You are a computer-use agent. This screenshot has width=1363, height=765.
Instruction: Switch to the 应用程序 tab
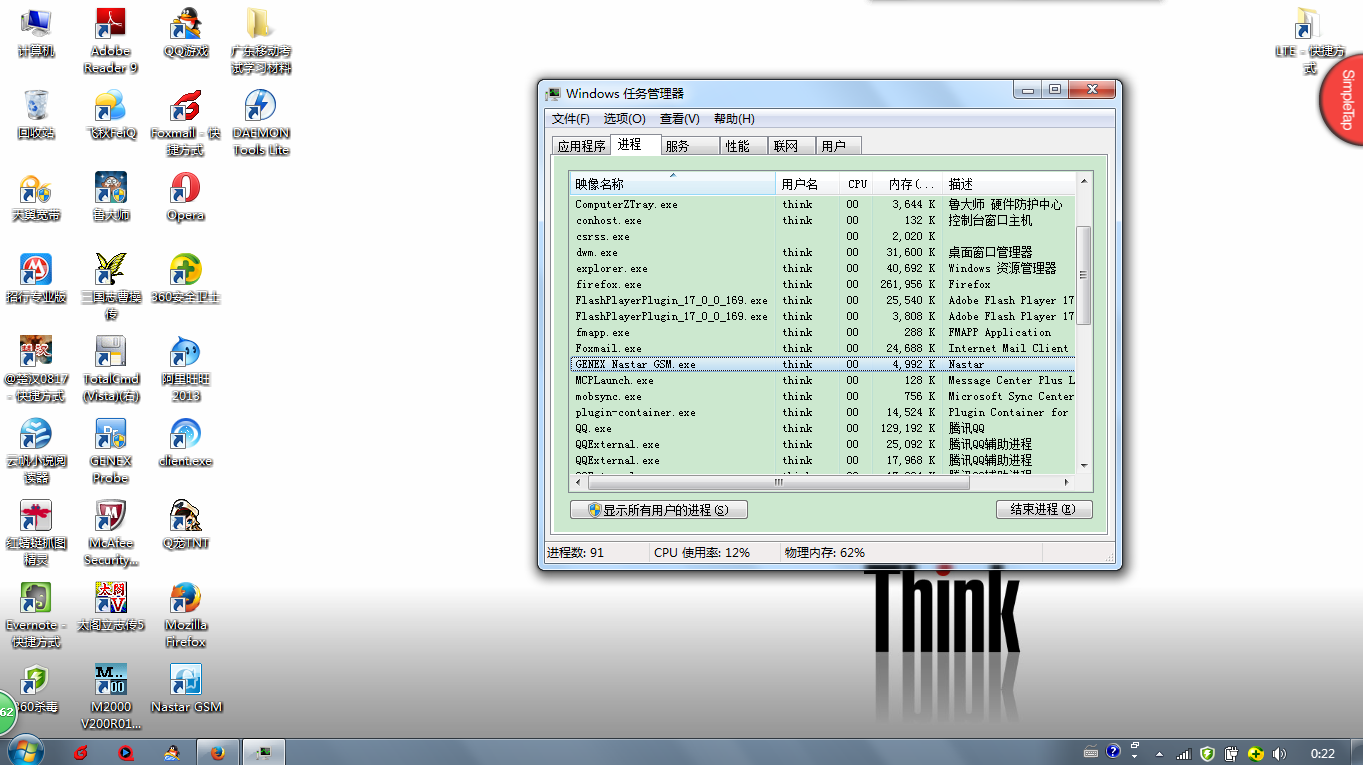(582, 146)
